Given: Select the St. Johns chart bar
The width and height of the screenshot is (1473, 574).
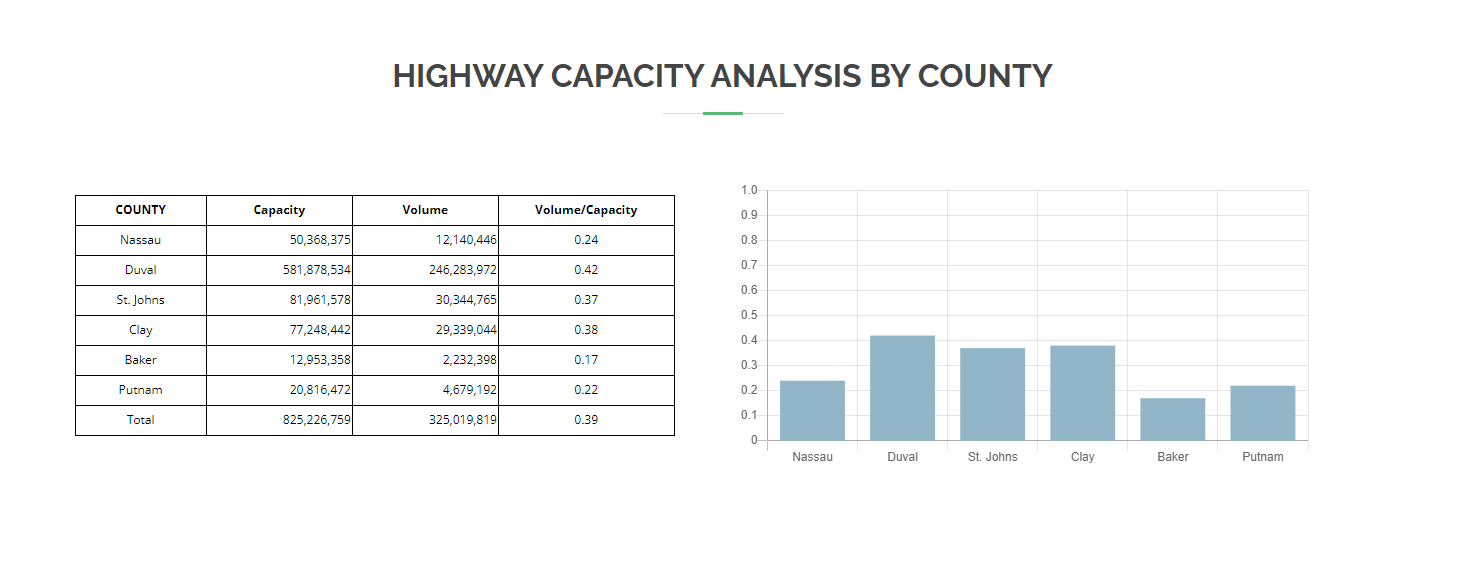Looking at the screenshot, I should click(x=992, y=394).
